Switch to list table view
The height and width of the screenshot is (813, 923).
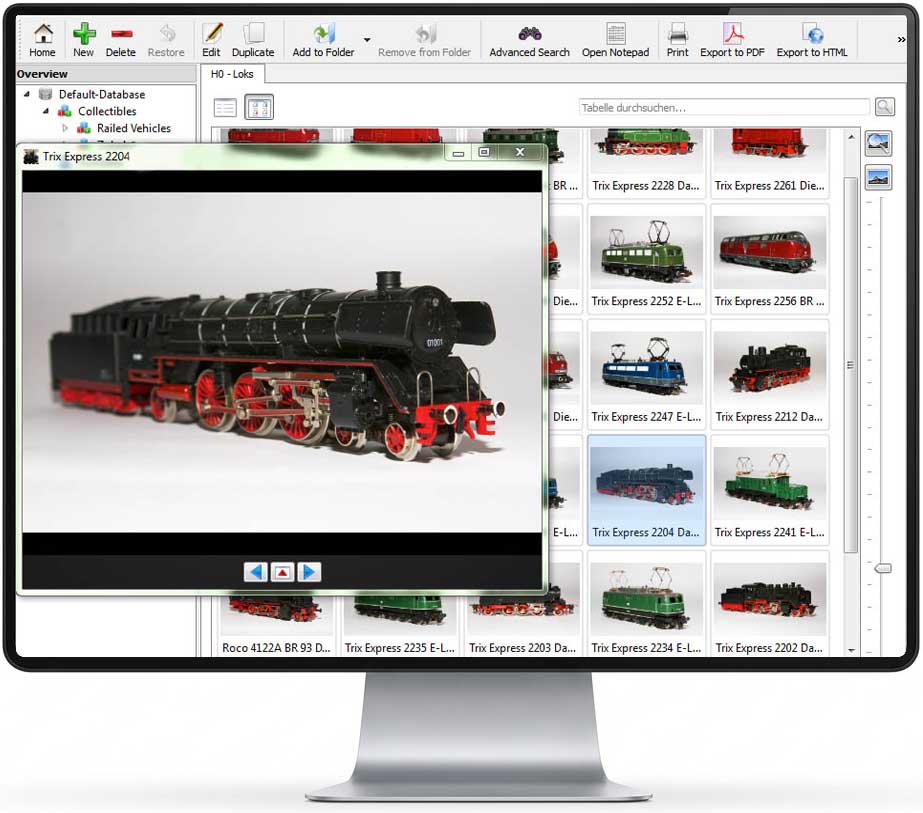pyautogui.click(x=225, y=108)
